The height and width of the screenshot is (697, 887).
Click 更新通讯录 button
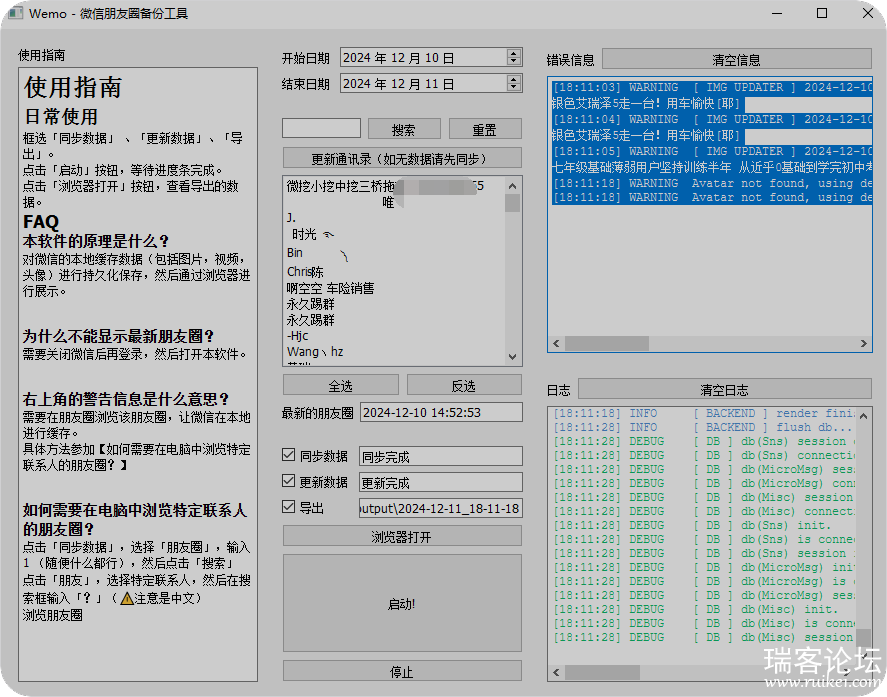pos(402,158)
